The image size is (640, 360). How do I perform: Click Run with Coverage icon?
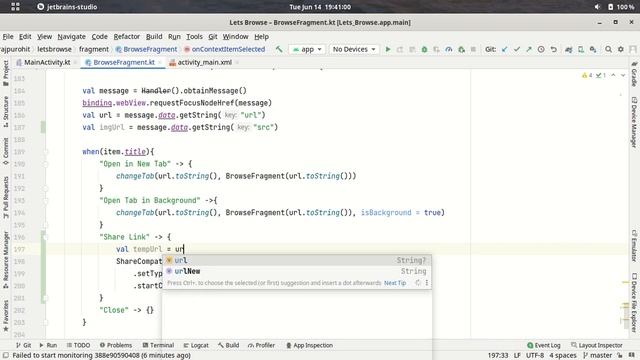(436, 49)
